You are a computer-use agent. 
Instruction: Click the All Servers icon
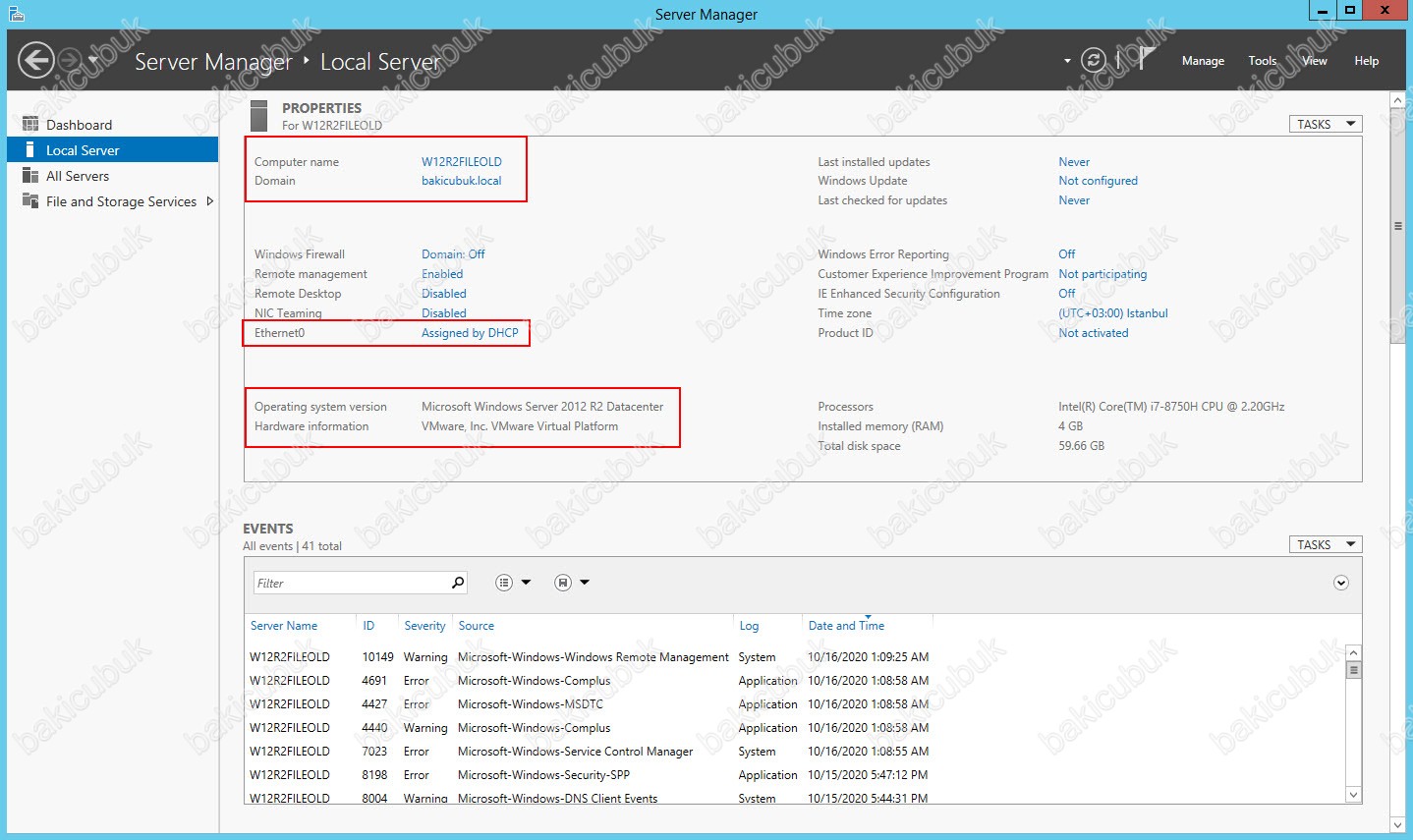(x=29, y=176)
